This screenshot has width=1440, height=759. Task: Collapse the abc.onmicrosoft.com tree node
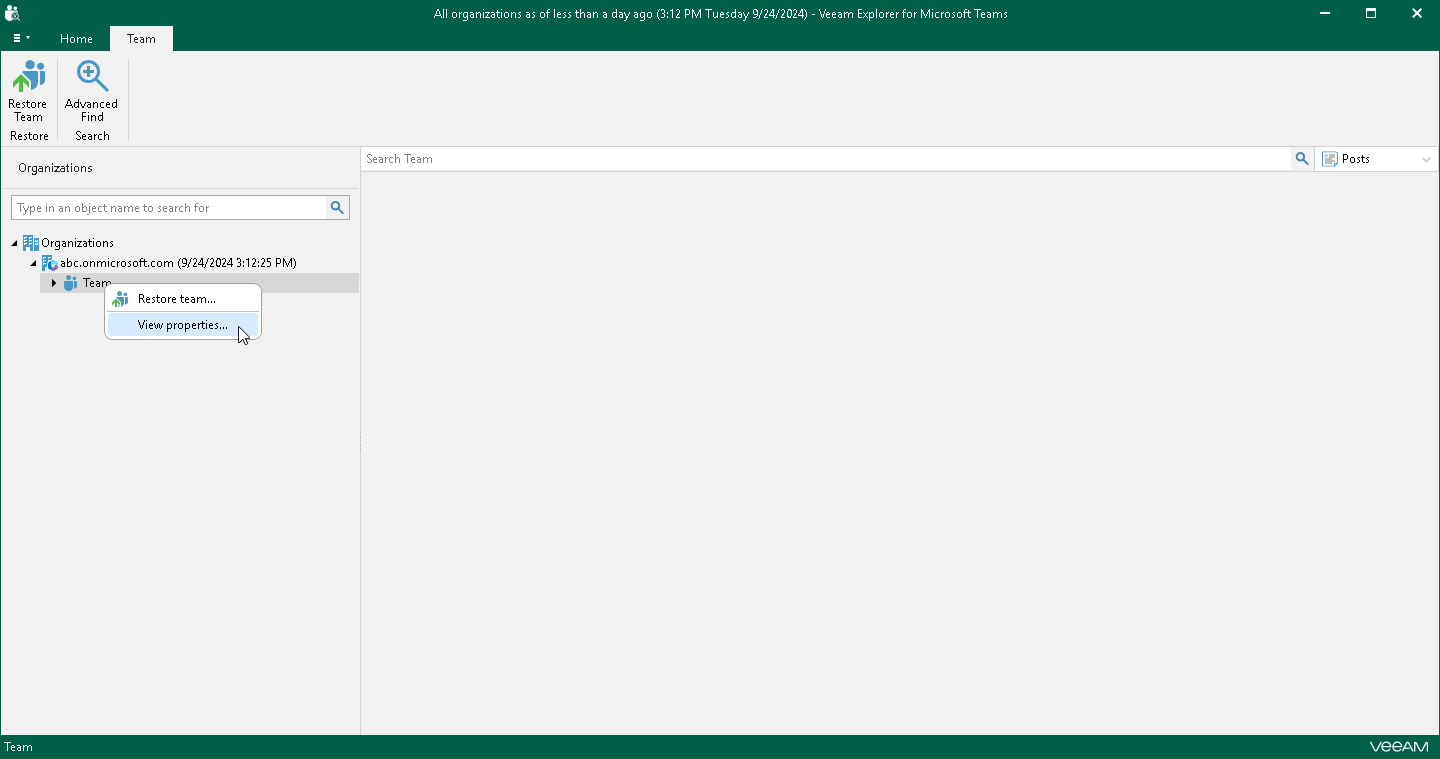(33, 263)
